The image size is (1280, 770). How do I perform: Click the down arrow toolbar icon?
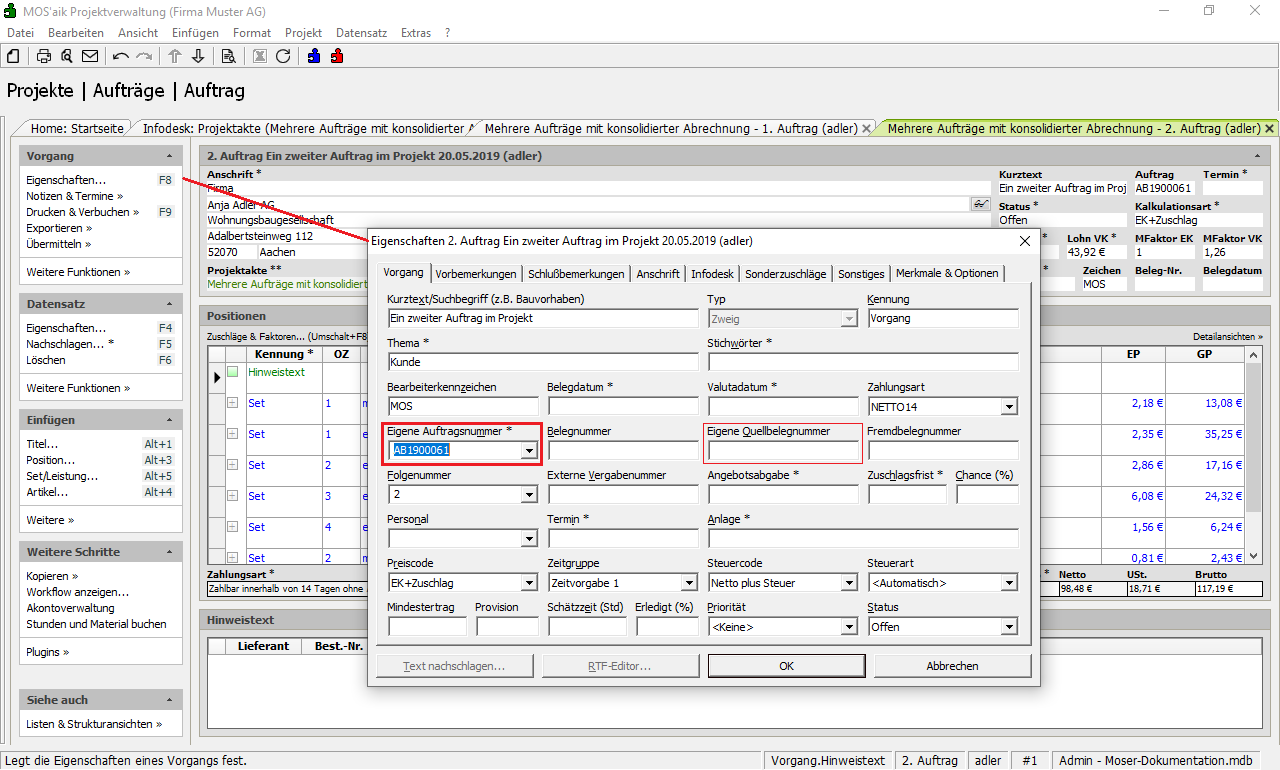click(x=198, y=56)
